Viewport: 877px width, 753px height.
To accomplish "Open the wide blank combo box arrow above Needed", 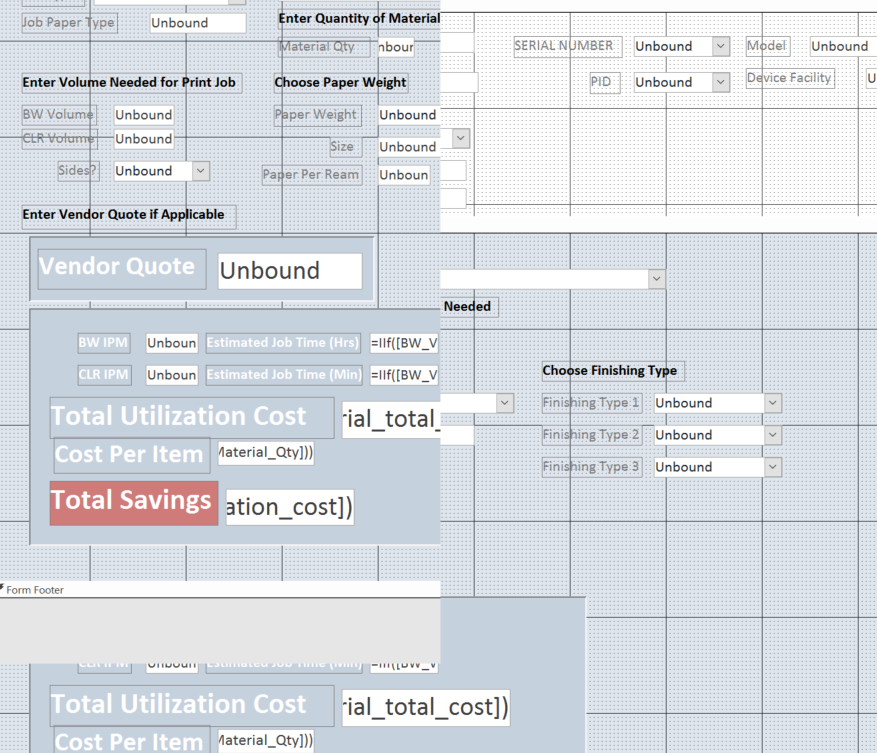I will (x=657, y=279).
